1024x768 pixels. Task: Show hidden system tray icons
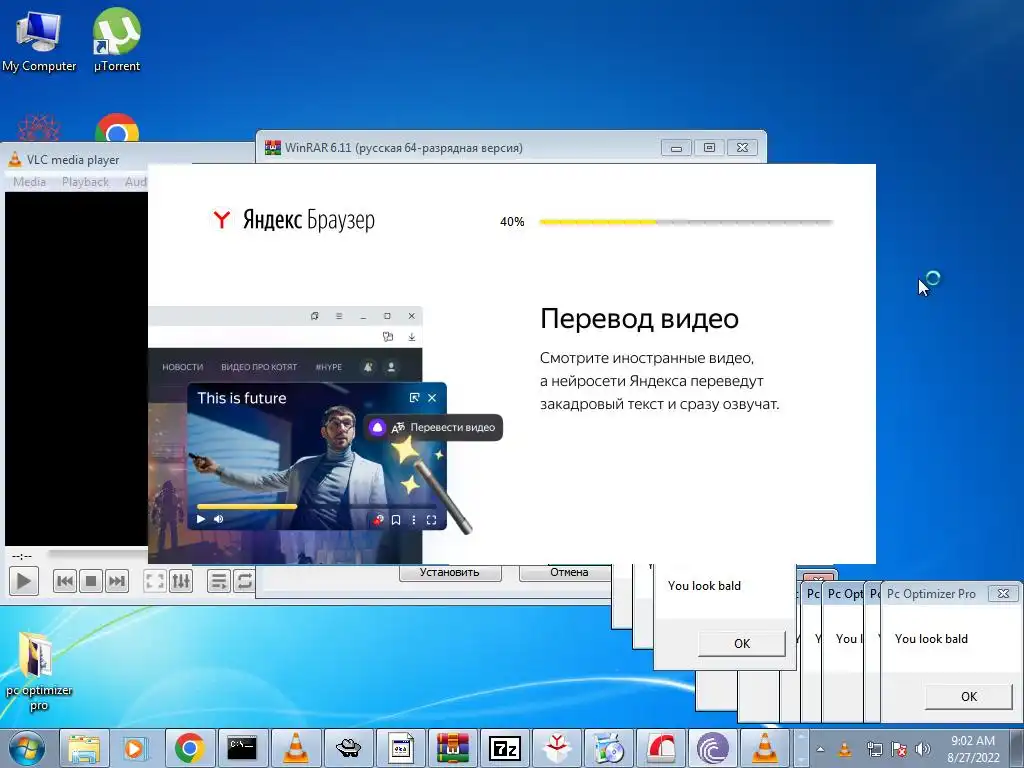820,749
